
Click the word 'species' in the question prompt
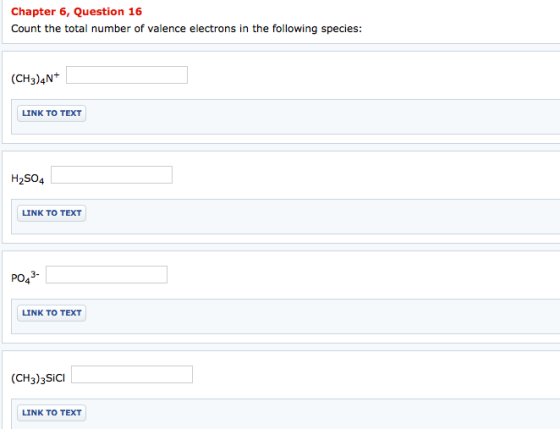pyautogui.click(x=341, y=29)
